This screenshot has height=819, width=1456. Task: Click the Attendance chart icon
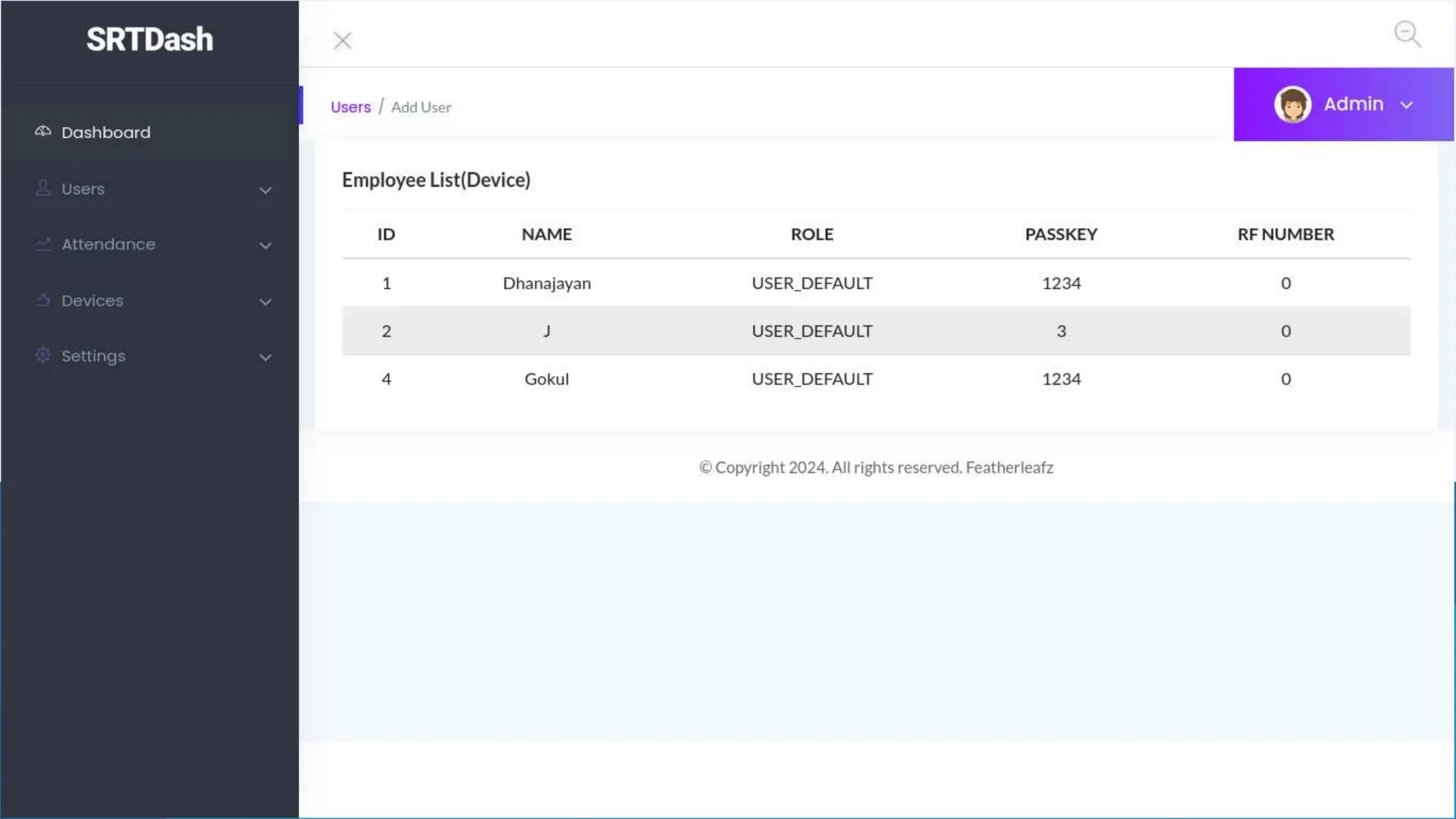click(43, 244)
